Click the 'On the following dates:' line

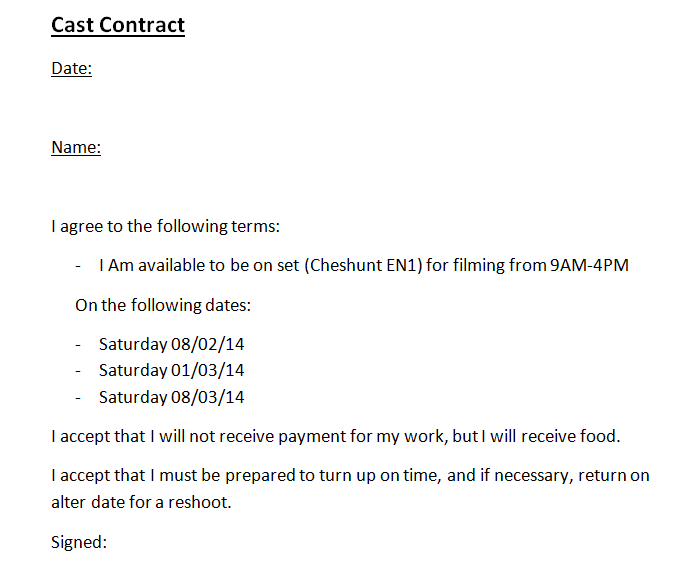[163, 306]
